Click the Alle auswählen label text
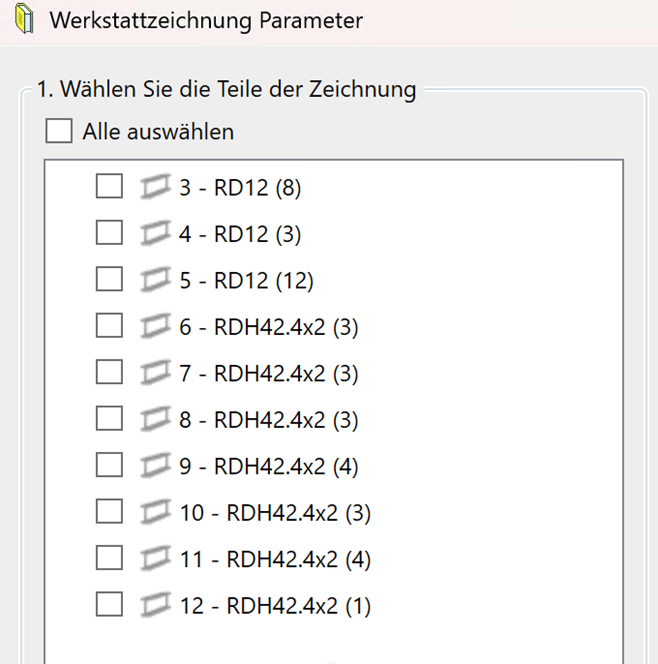The width and height of the screenshot is (658, 664). coord(158,131)
